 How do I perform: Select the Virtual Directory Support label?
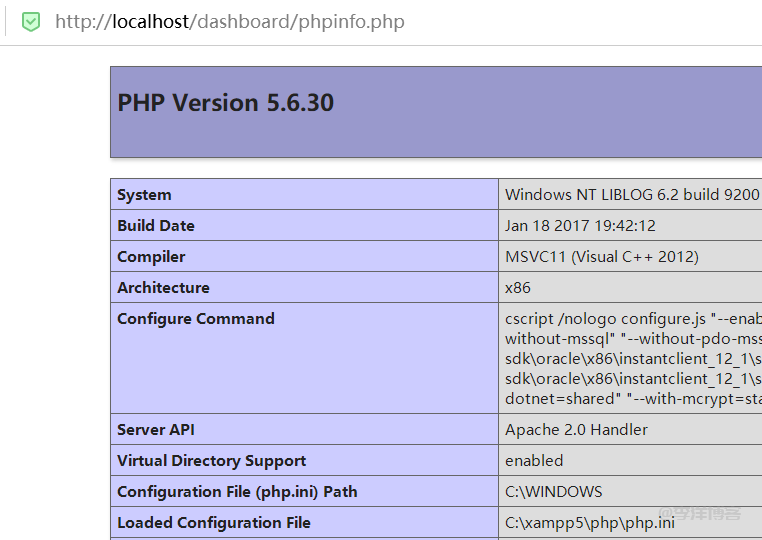tap(212, 461)
